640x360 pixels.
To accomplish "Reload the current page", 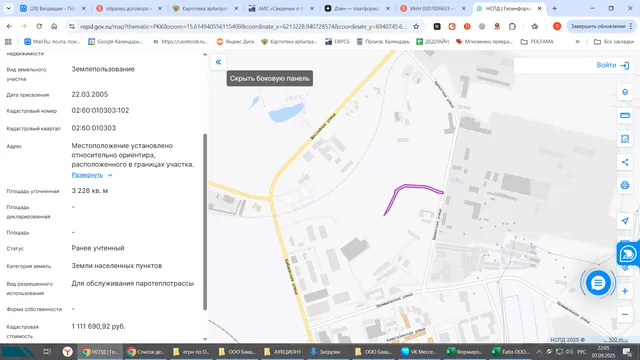I will tap(39, 26).
